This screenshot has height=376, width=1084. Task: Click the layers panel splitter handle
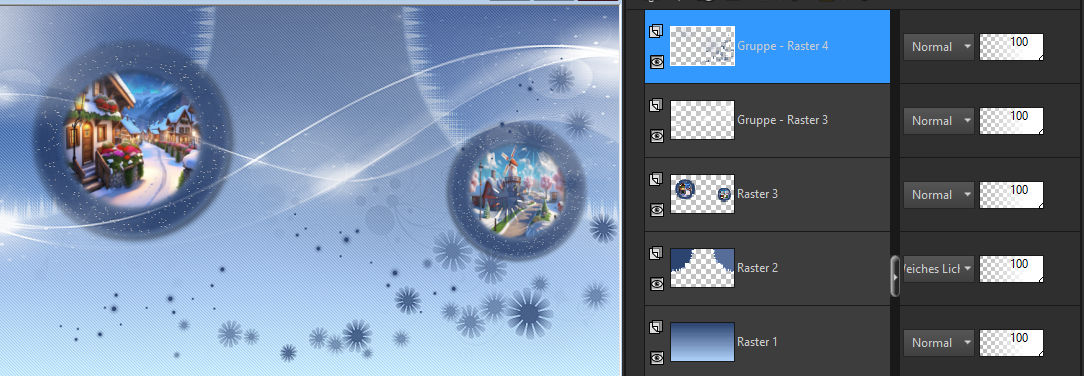(896, 276)
